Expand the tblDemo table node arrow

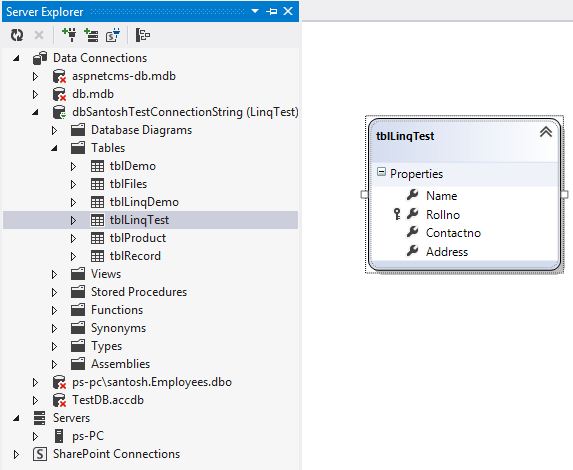pyautogui.click(x=73, y=166)
